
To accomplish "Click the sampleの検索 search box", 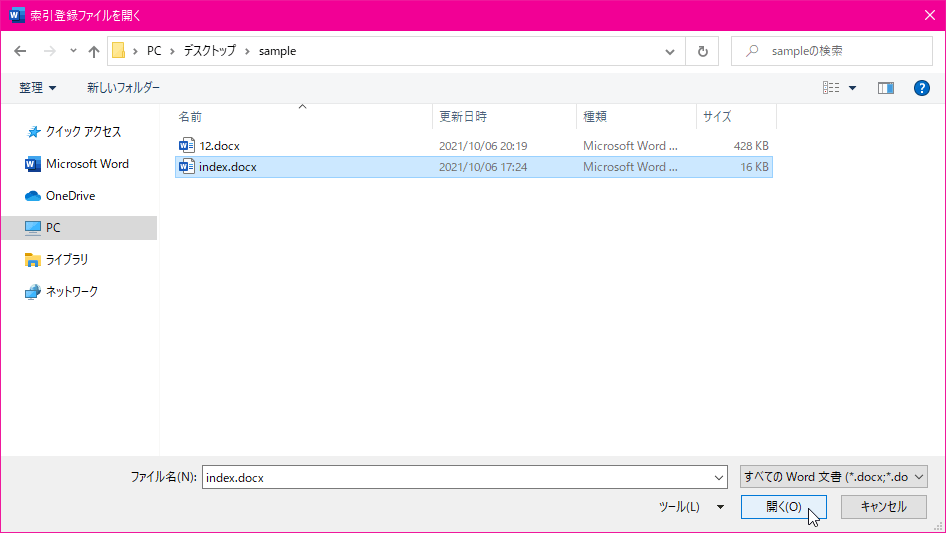I will (x=832, y=51).
